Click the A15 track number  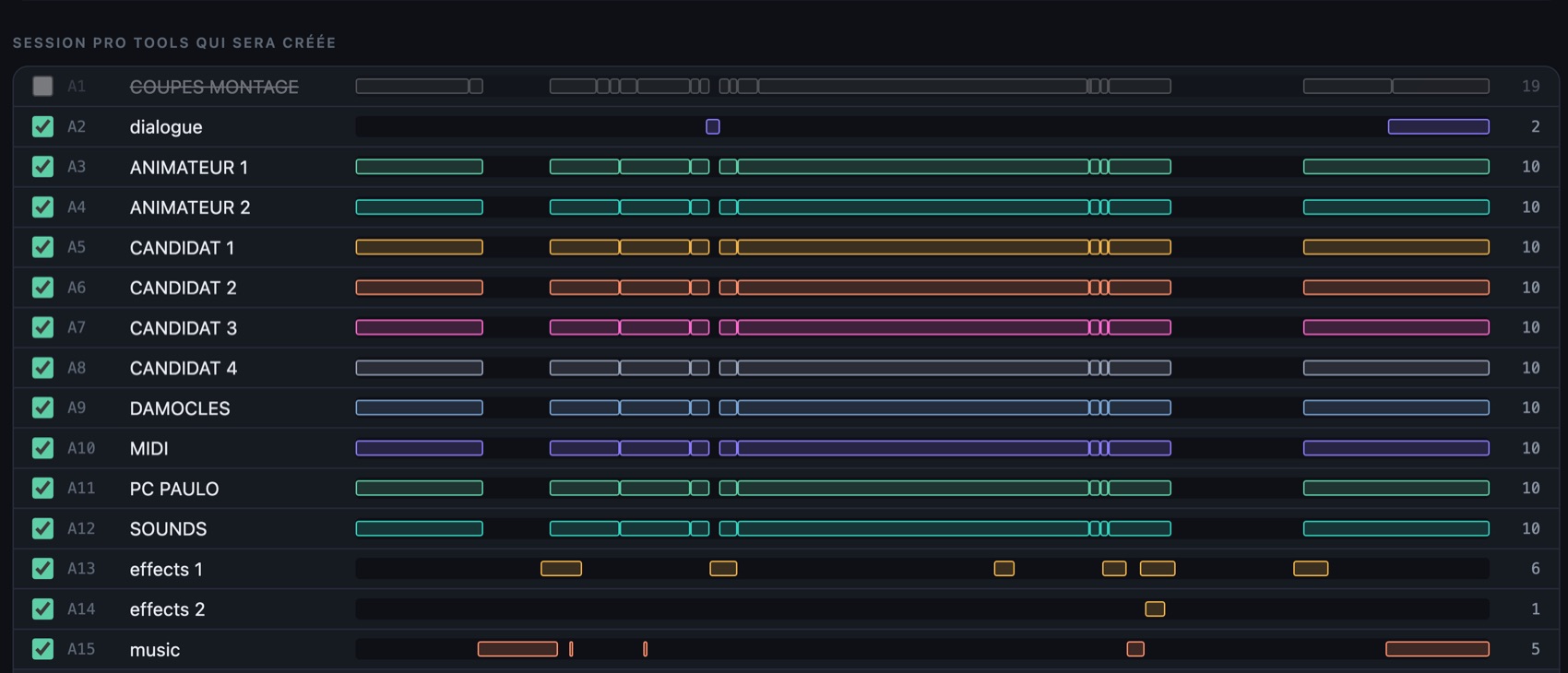pos(81,649)
